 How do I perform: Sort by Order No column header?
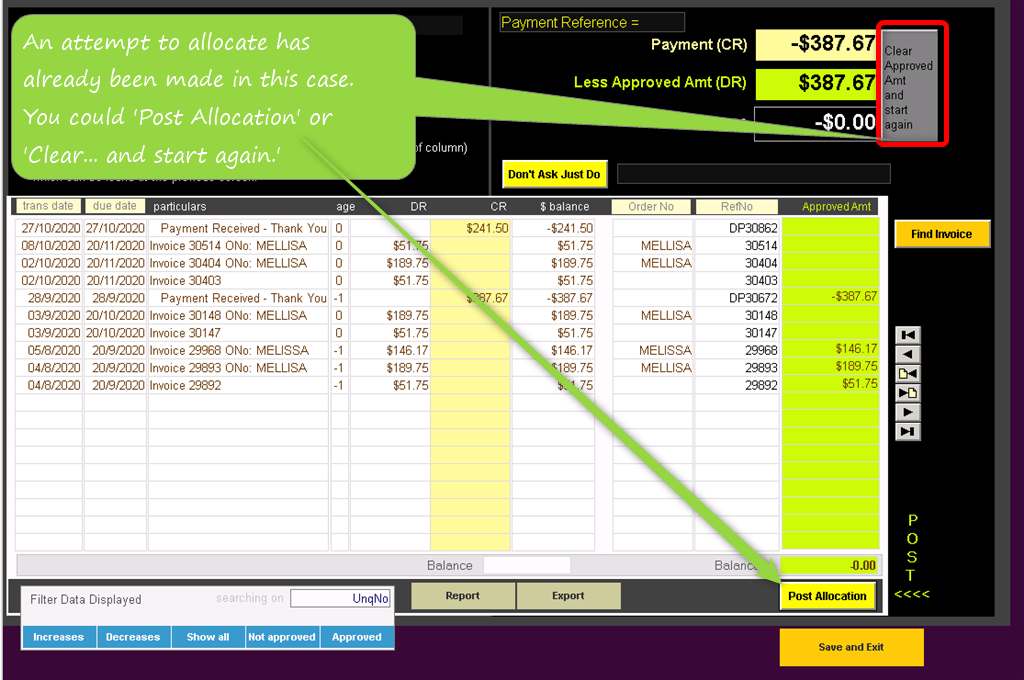tap(651, 206)
